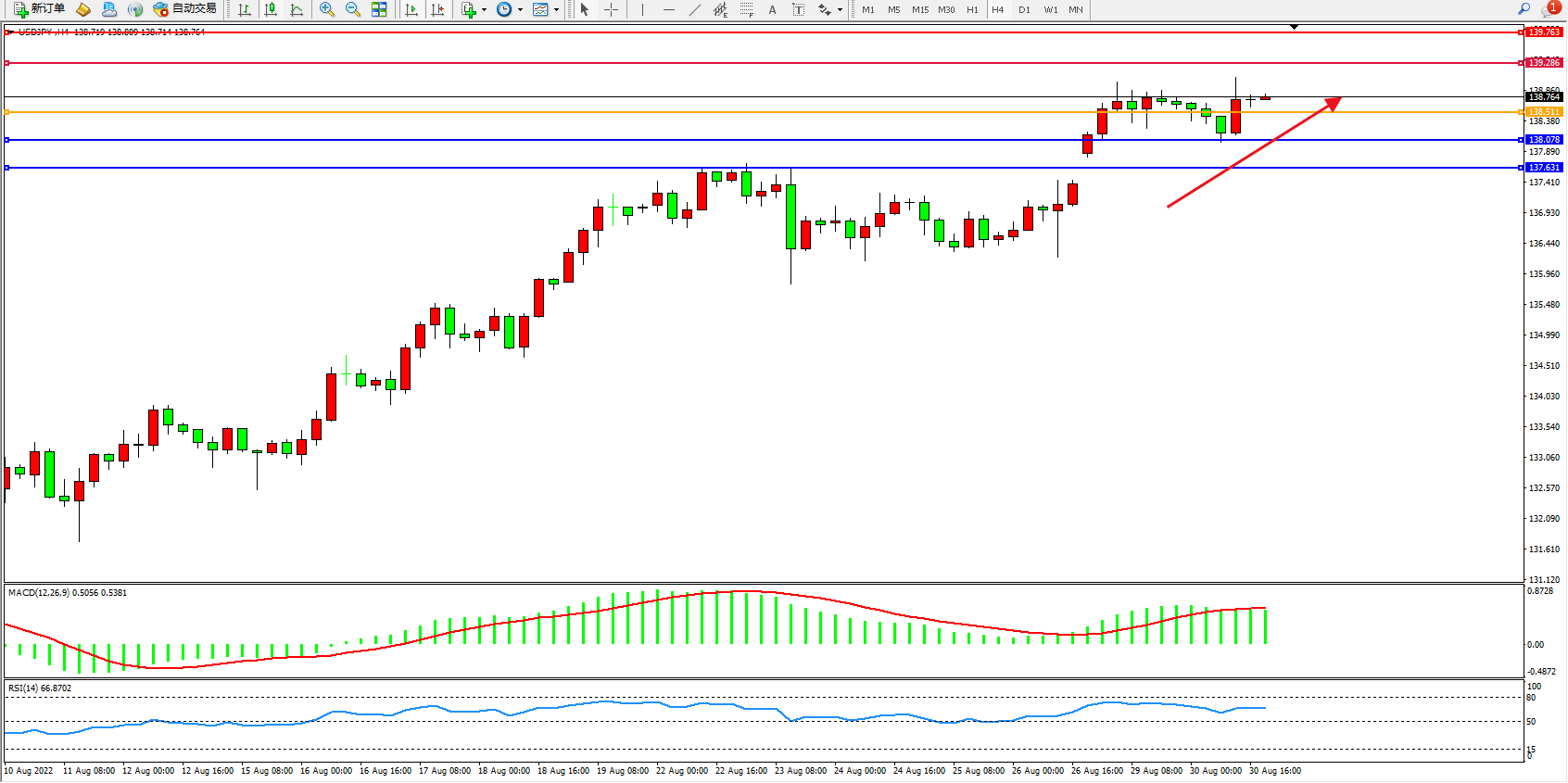Zoom out on the chart
1568x783 pixels.
353,9
